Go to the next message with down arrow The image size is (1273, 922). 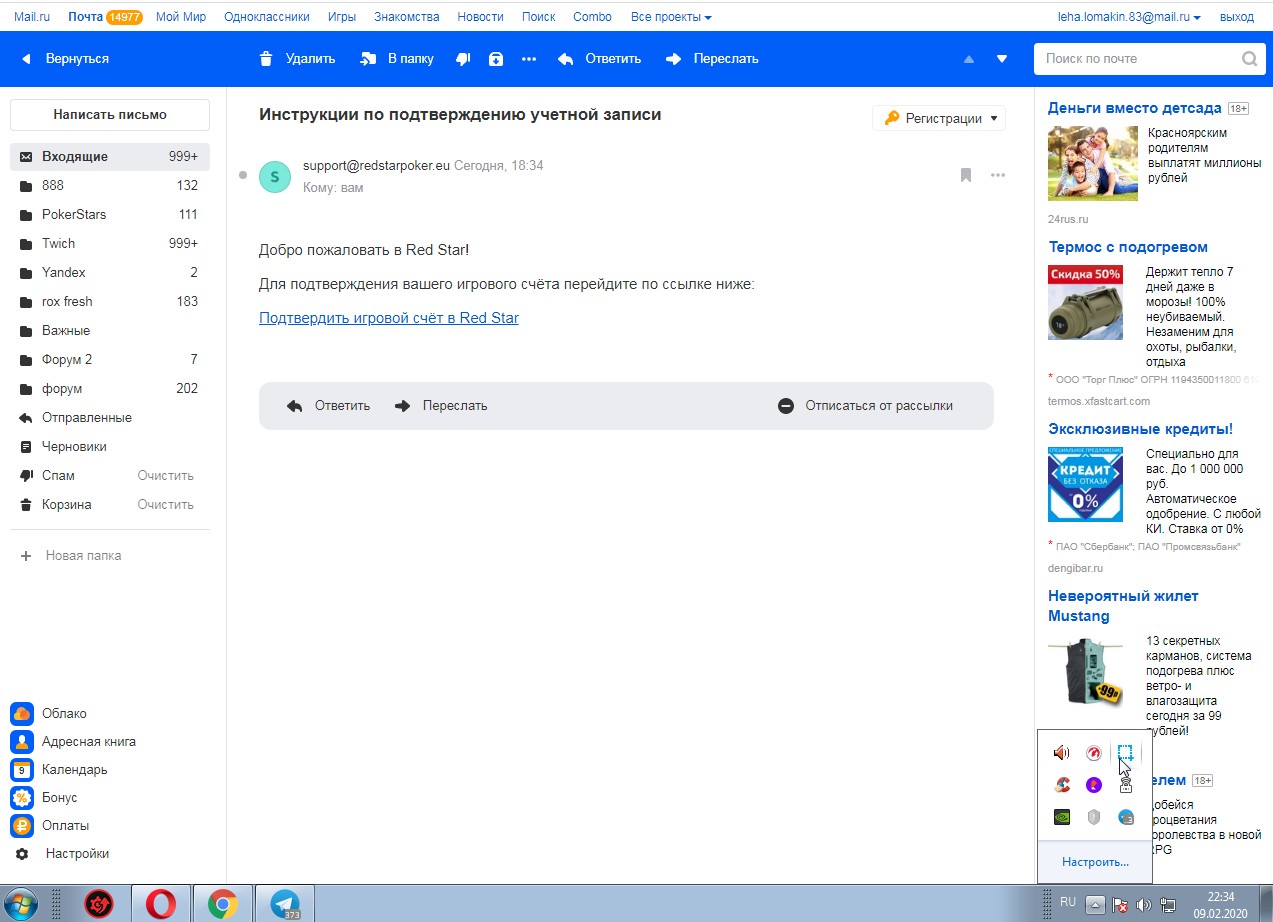coord(1002,59)
